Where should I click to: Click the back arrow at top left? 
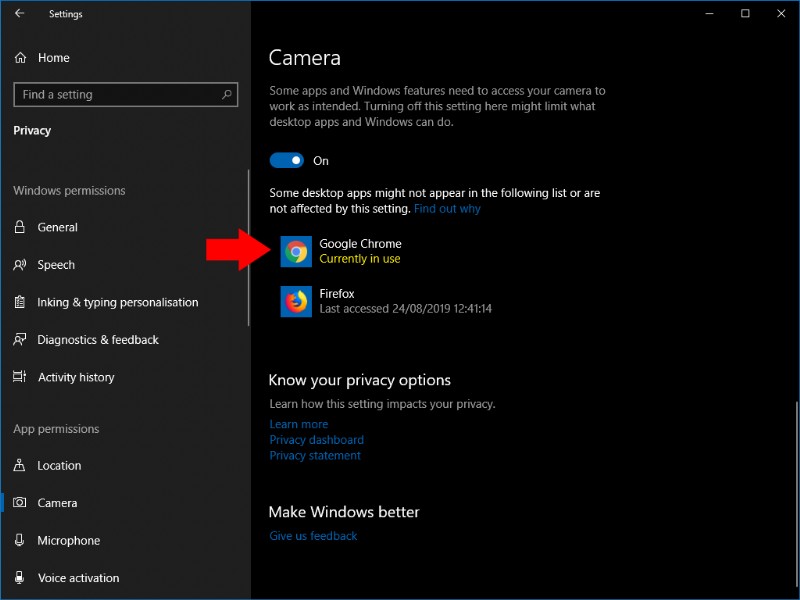[21, 14]
